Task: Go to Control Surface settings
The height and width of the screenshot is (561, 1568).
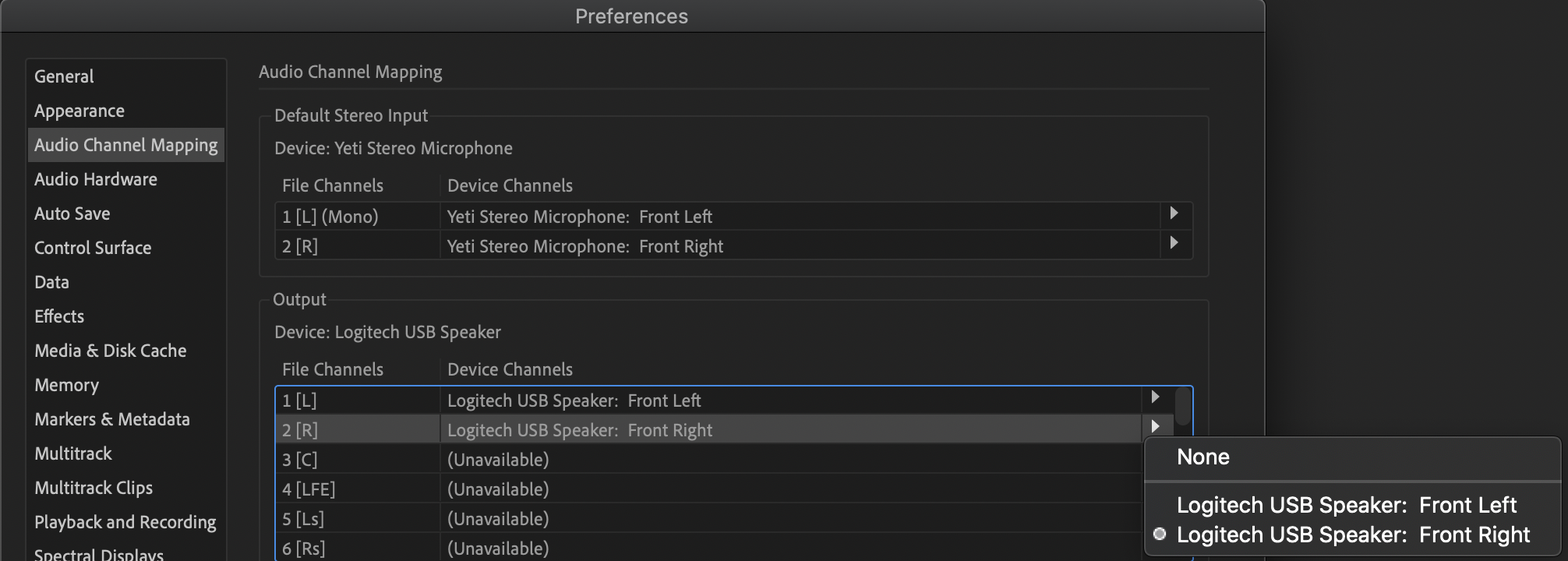Action: (92, 248)
